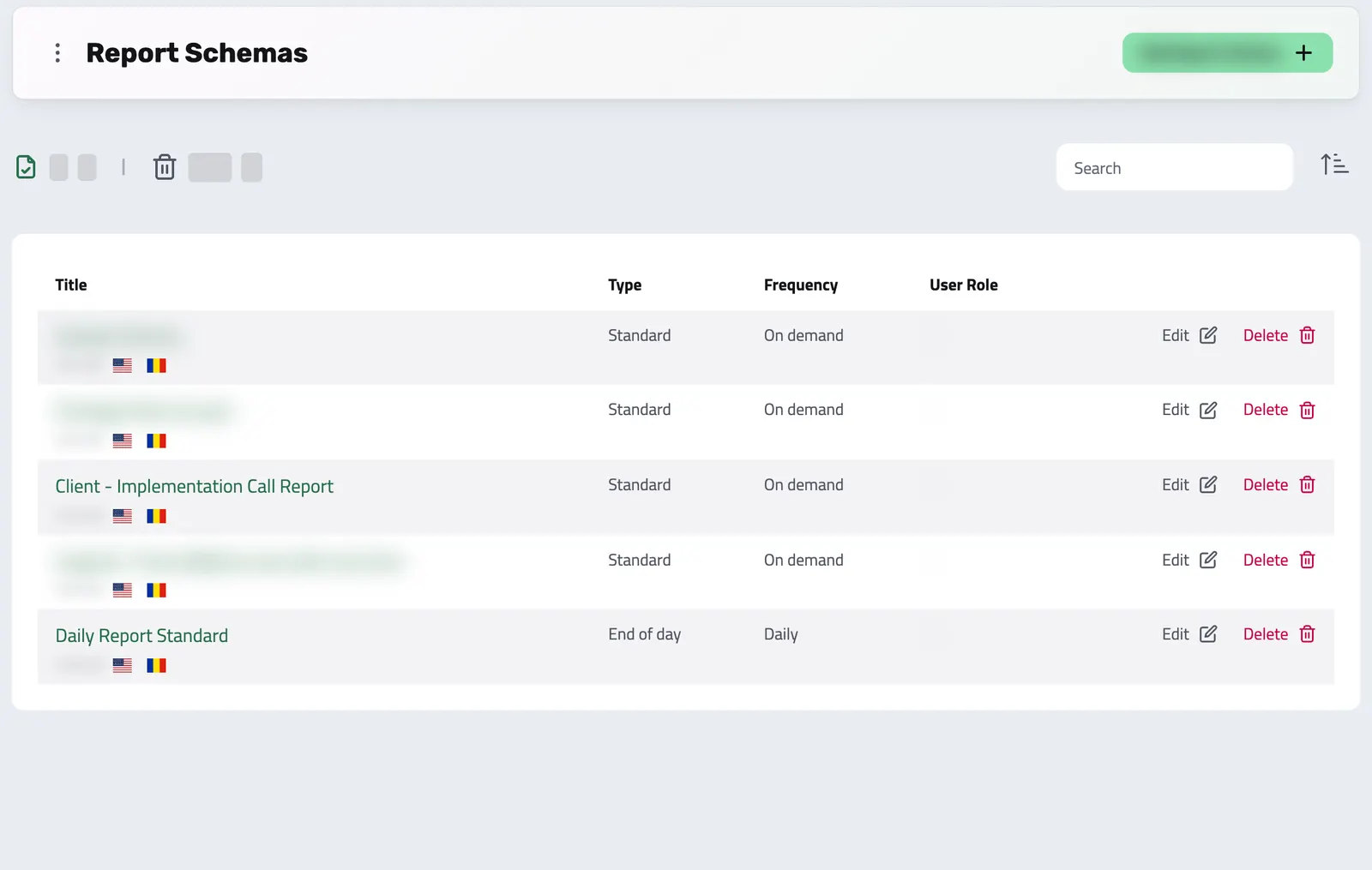This screenshot has height=870, width=1372.
Task: Click the Type column header
Action: pyautogui.click(x=624, y=285)
